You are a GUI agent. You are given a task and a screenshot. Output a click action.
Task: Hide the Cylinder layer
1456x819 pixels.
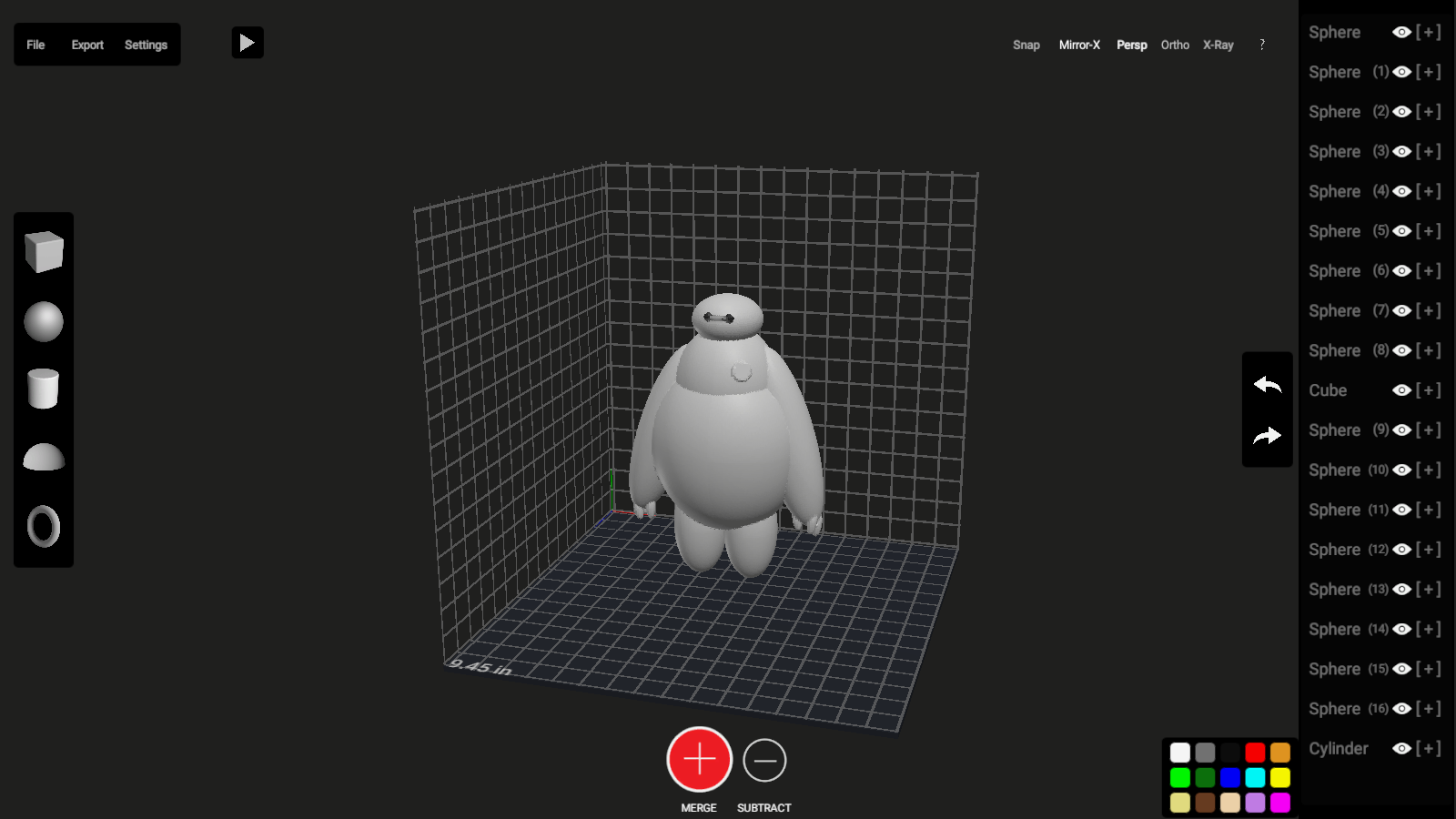point(1402,748)
